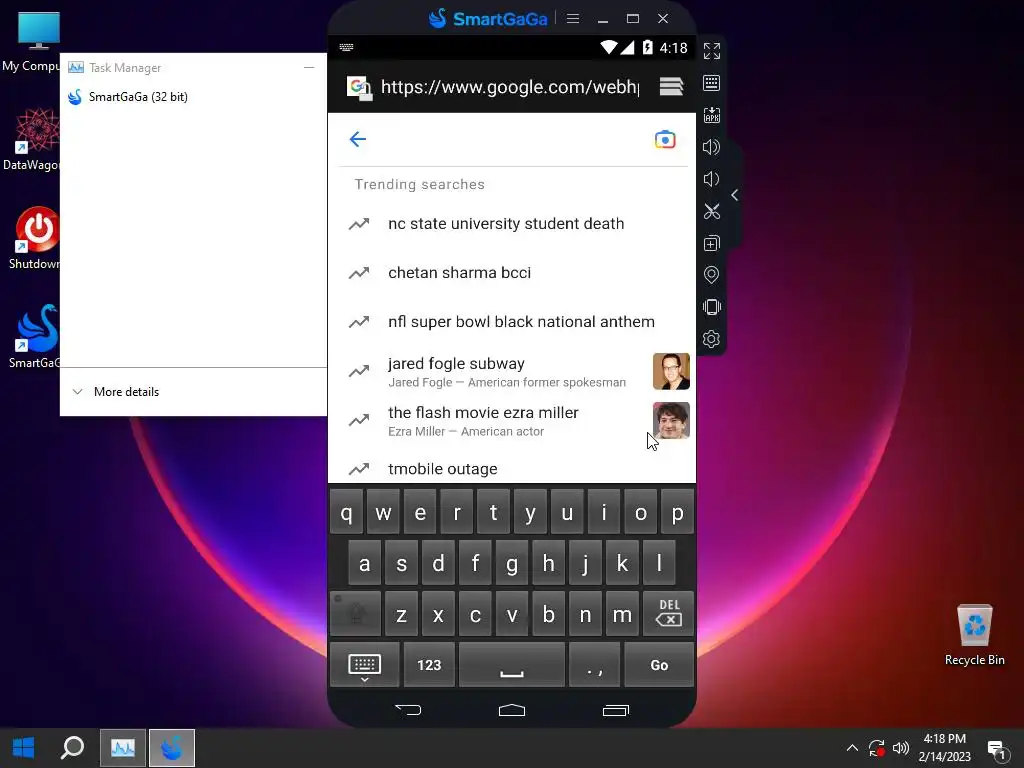Screen dimensions: 1024x768
Task: Tap the 'g' key on keyboard
Action: (x=512, y=562)
